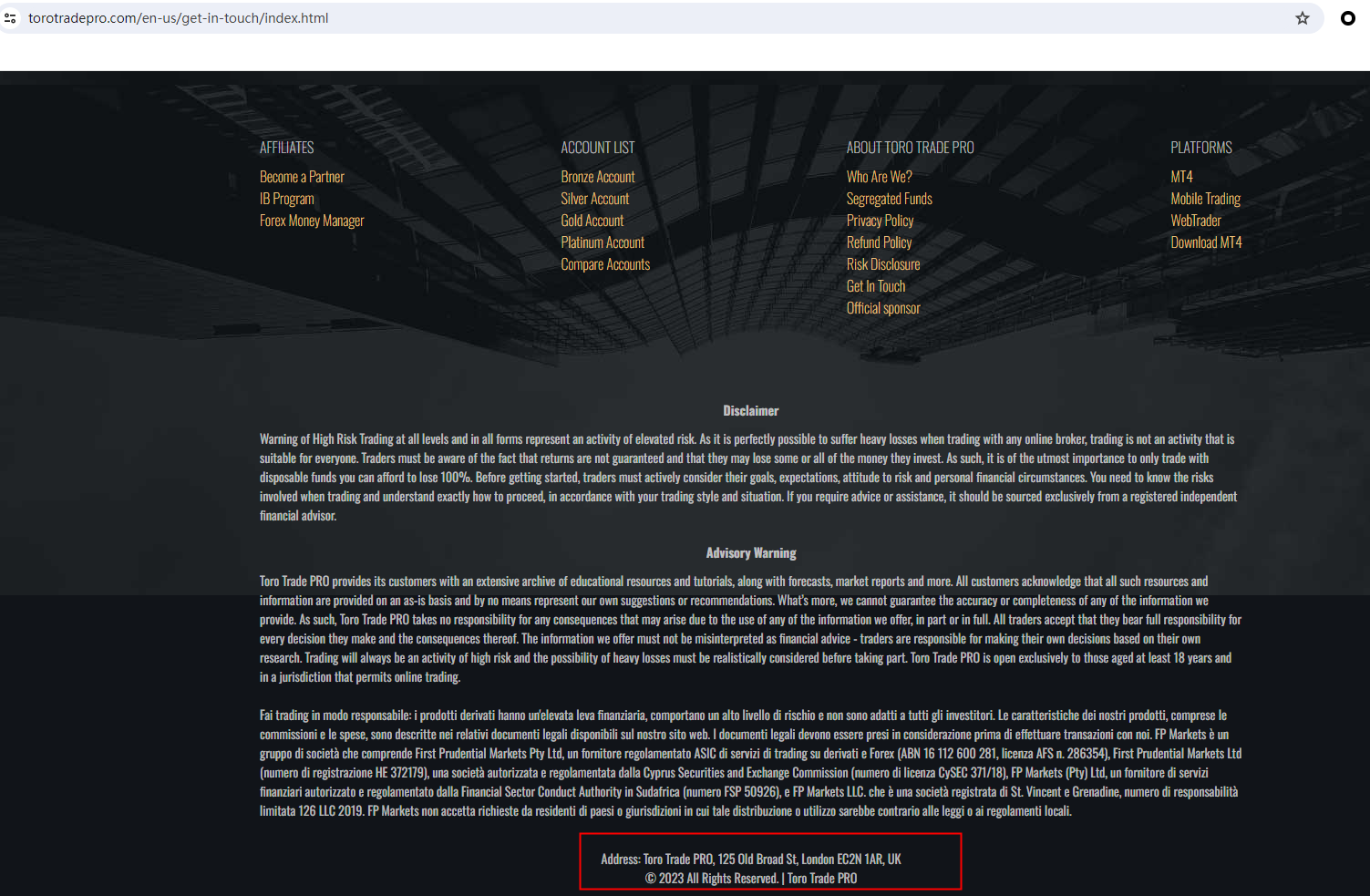Select the Silver Account link
This screenshot has width=1370, height=896.
point(595,199)
